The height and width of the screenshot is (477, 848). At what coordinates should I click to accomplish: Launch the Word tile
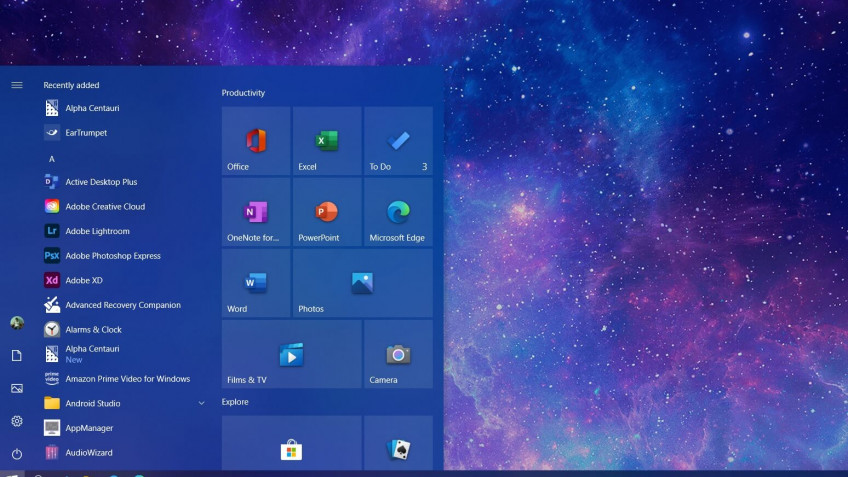click(x=256, y=283)
